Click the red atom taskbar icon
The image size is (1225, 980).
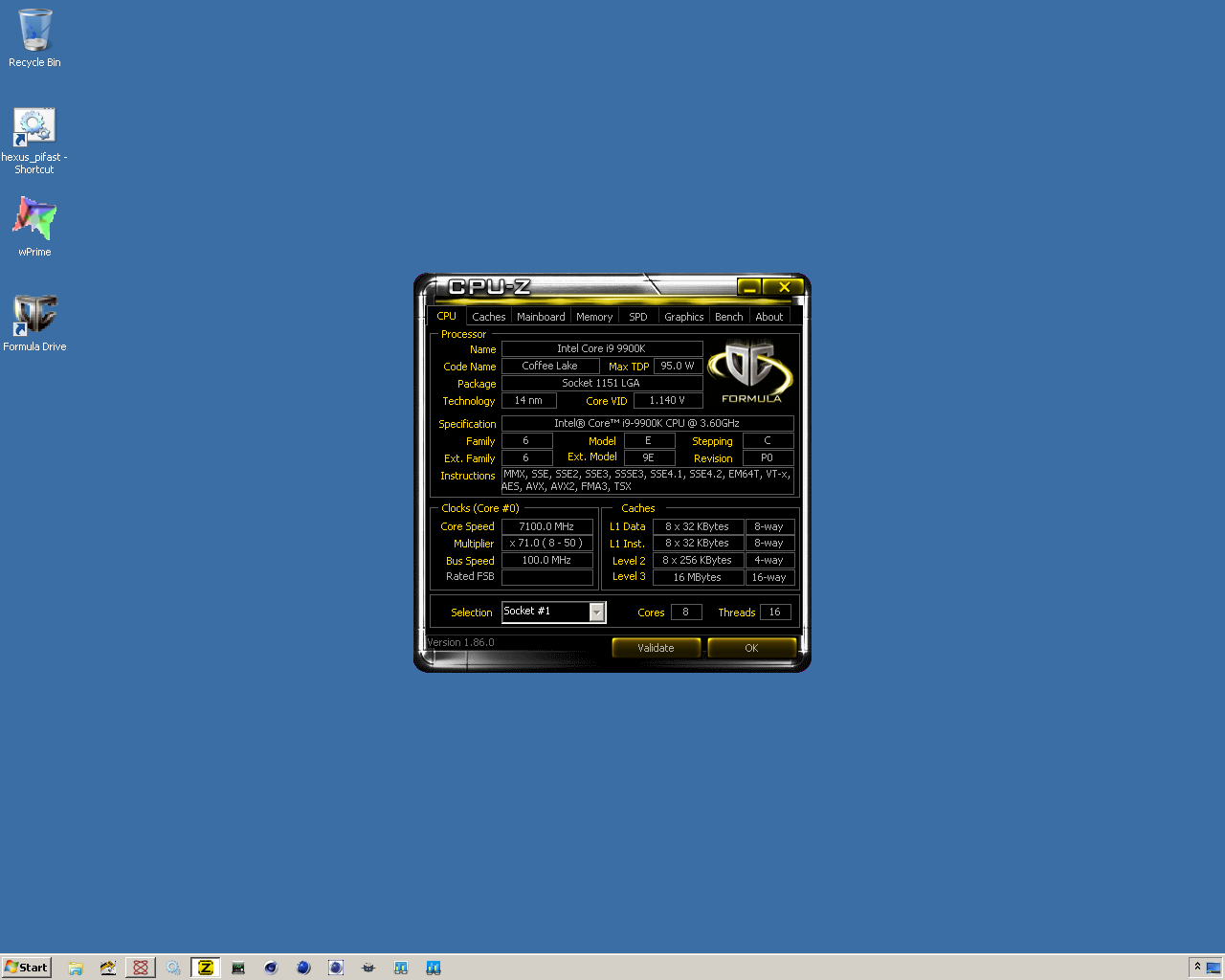point(141,968)
